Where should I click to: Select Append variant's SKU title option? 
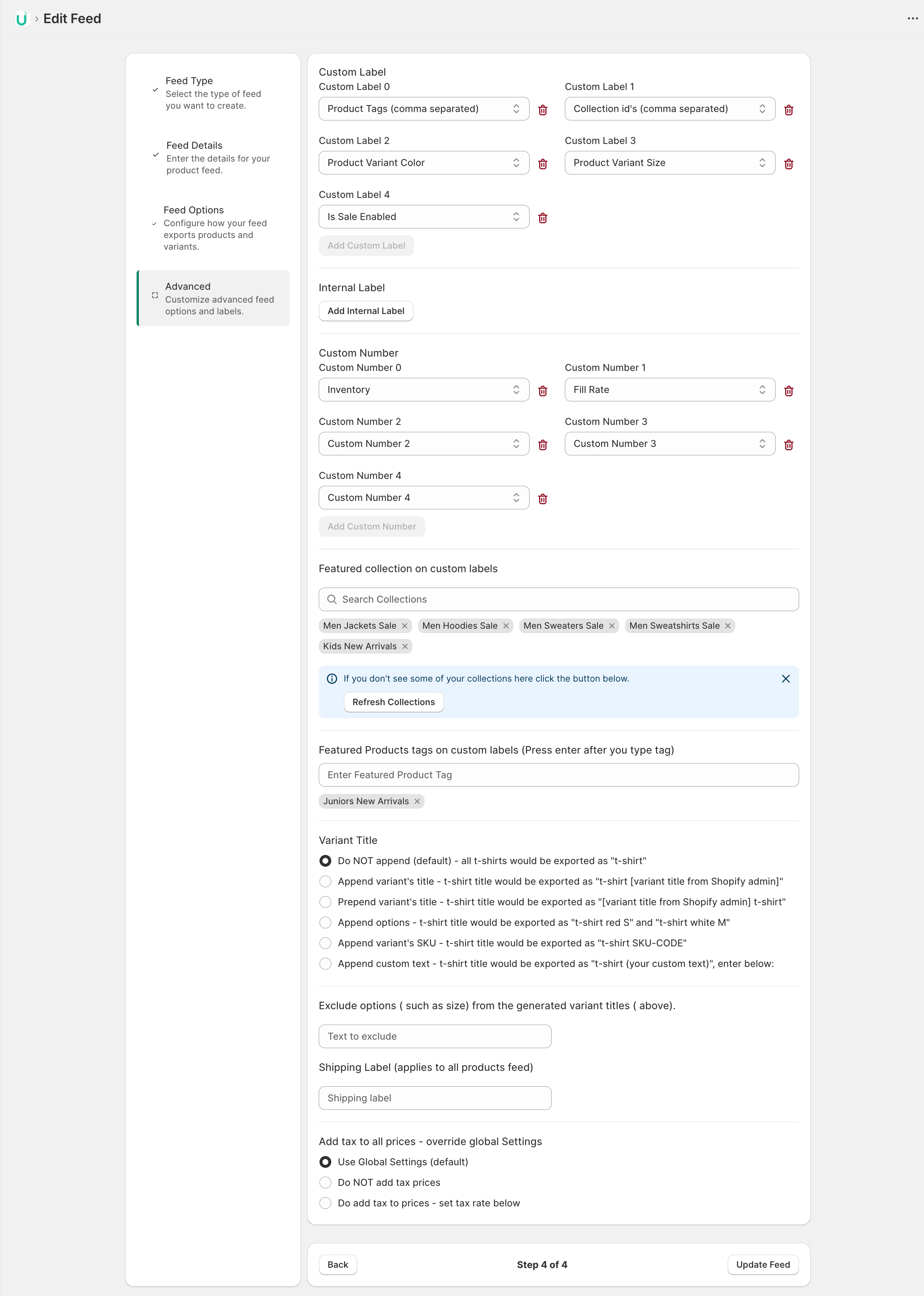[x=325, y=943]
